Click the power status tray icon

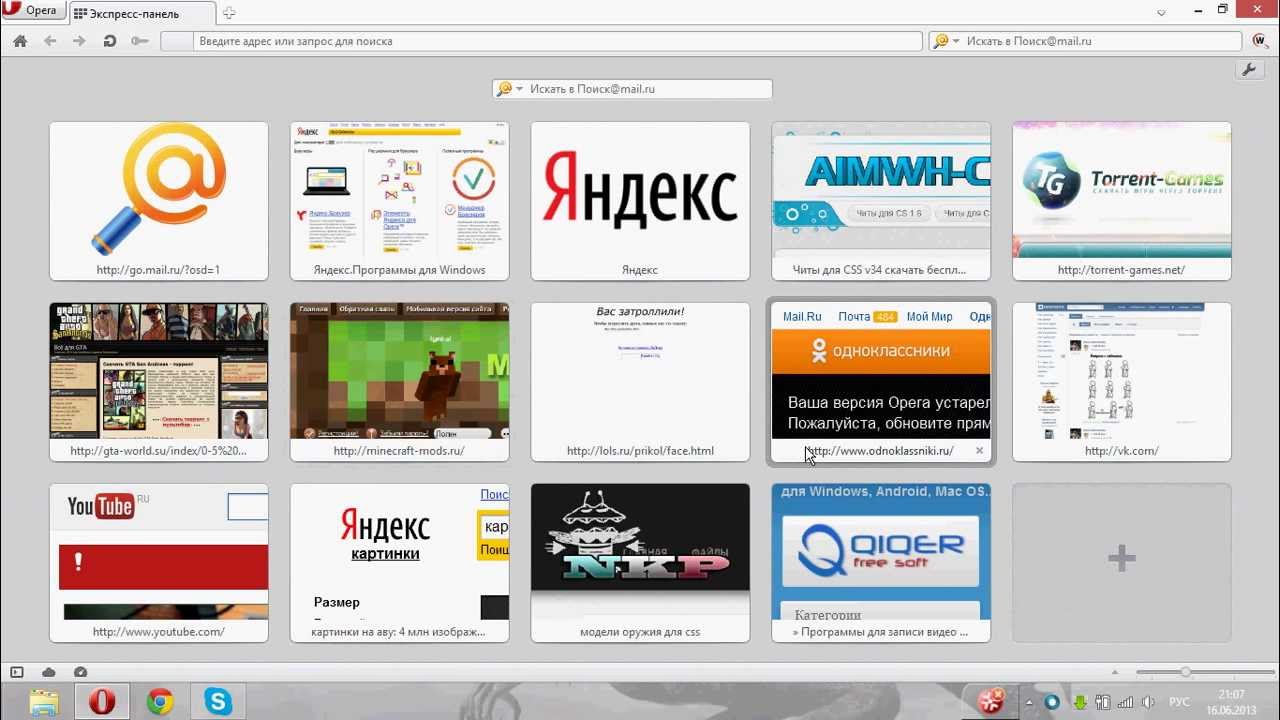[1103, 703]
